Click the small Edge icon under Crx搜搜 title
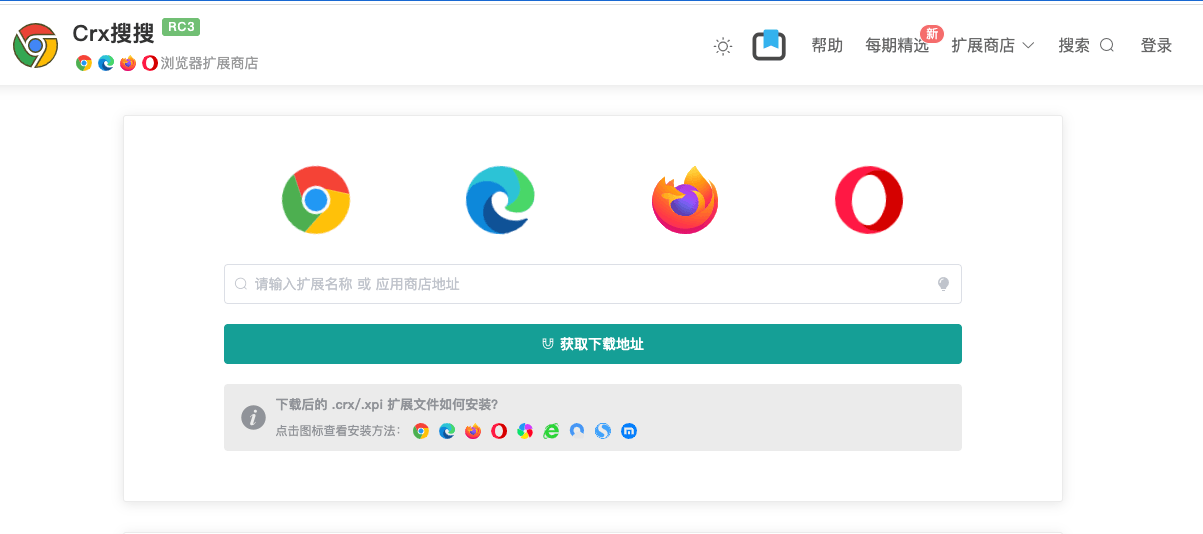Image resolution: width=1203 pixels, height=534 pixels. [106, 63]
